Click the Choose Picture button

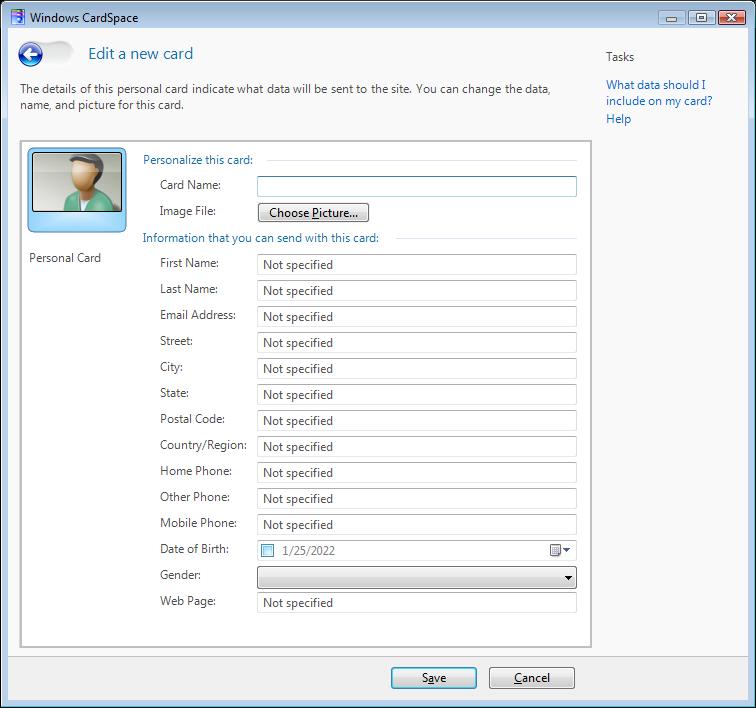[x=313, y=213]
